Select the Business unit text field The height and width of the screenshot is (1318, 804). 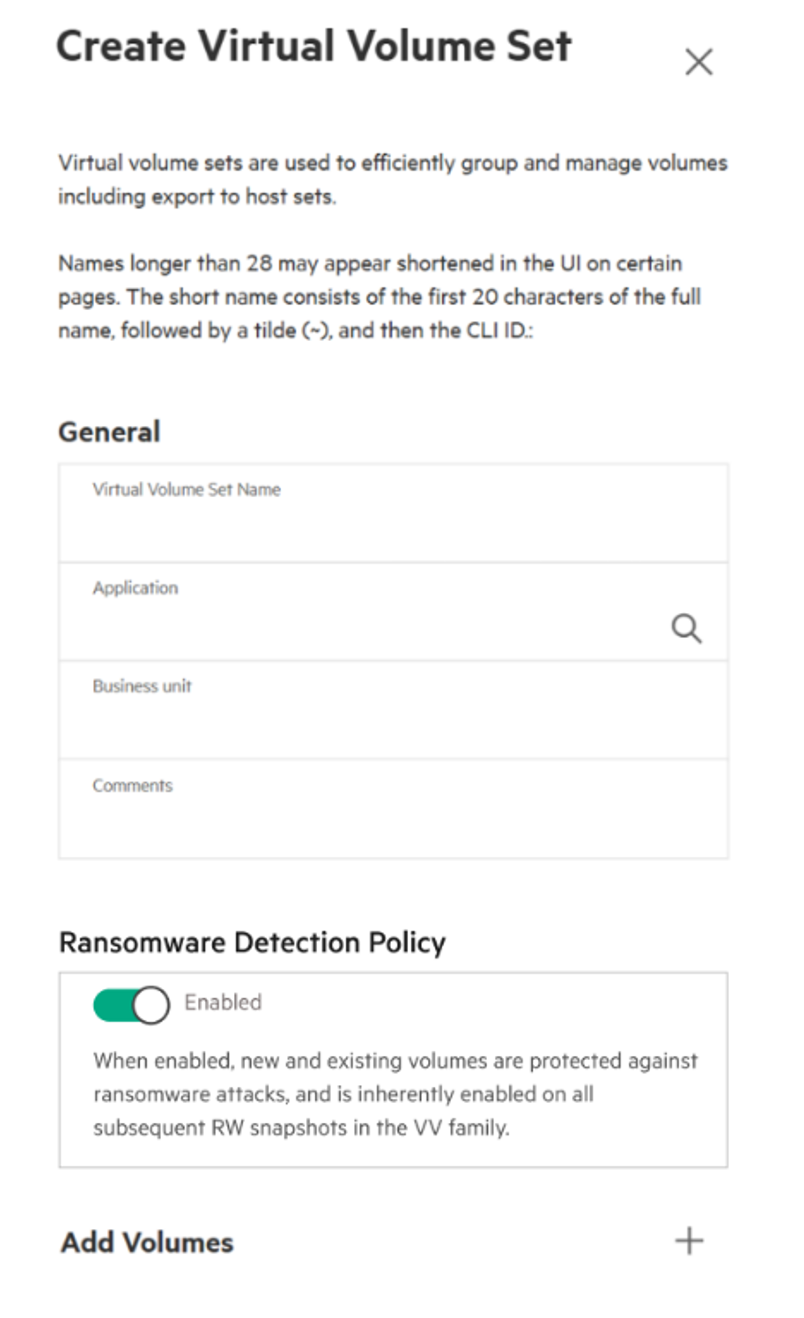[x=393, y=709]
